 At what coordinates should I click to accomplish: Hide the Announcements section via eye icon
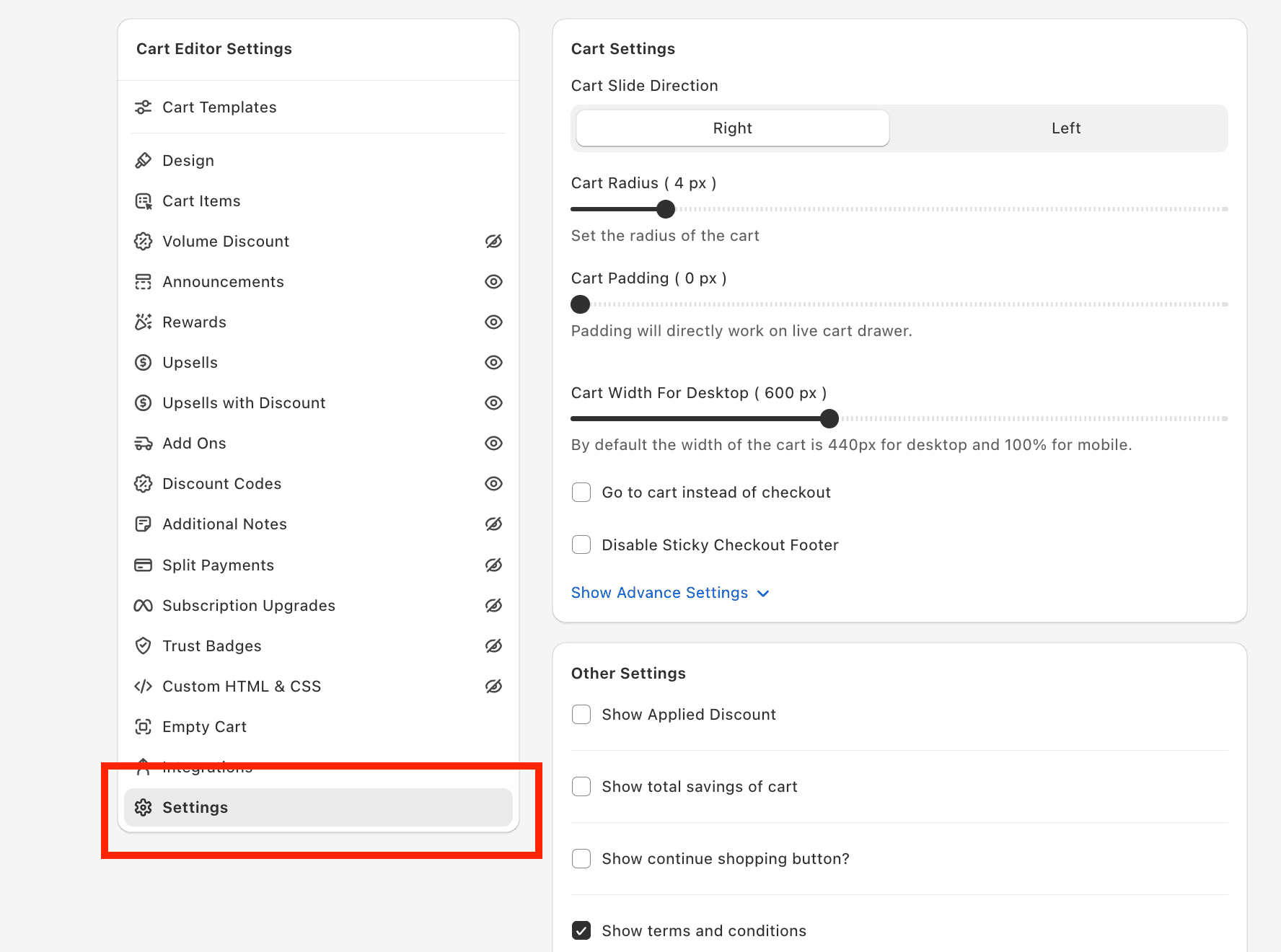click(x=493, y=282)
